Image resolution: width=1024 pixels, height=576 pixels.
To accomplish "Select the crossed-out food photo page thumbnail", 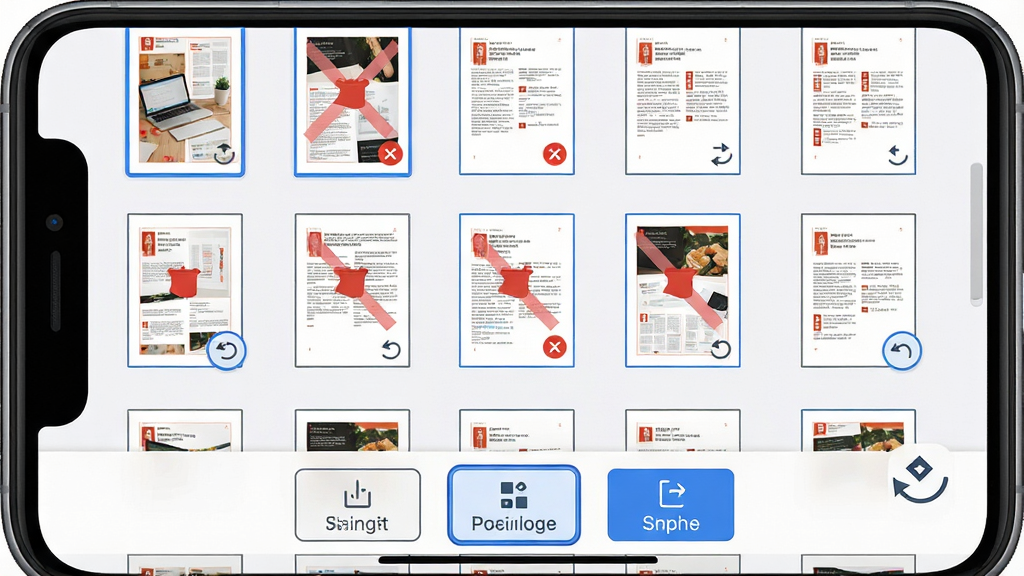I will point(682,290).
